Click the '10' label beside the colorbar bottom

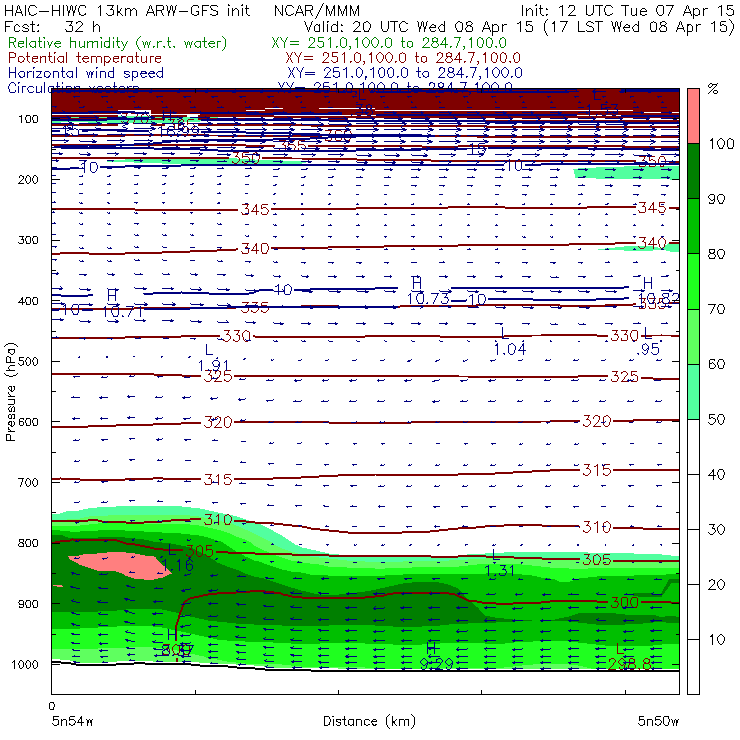click(x=716, y=639)
